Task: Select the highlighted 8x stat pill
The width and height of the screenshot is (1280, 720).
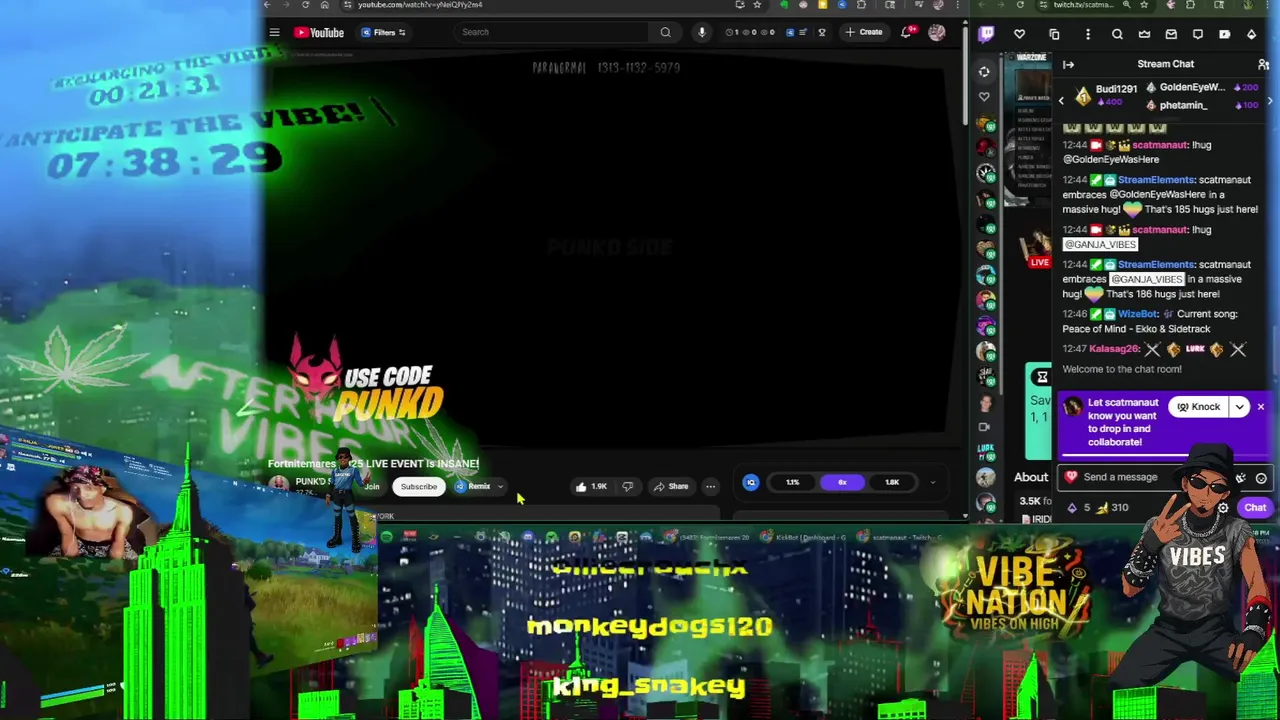Action: click(x=842, y=483)
